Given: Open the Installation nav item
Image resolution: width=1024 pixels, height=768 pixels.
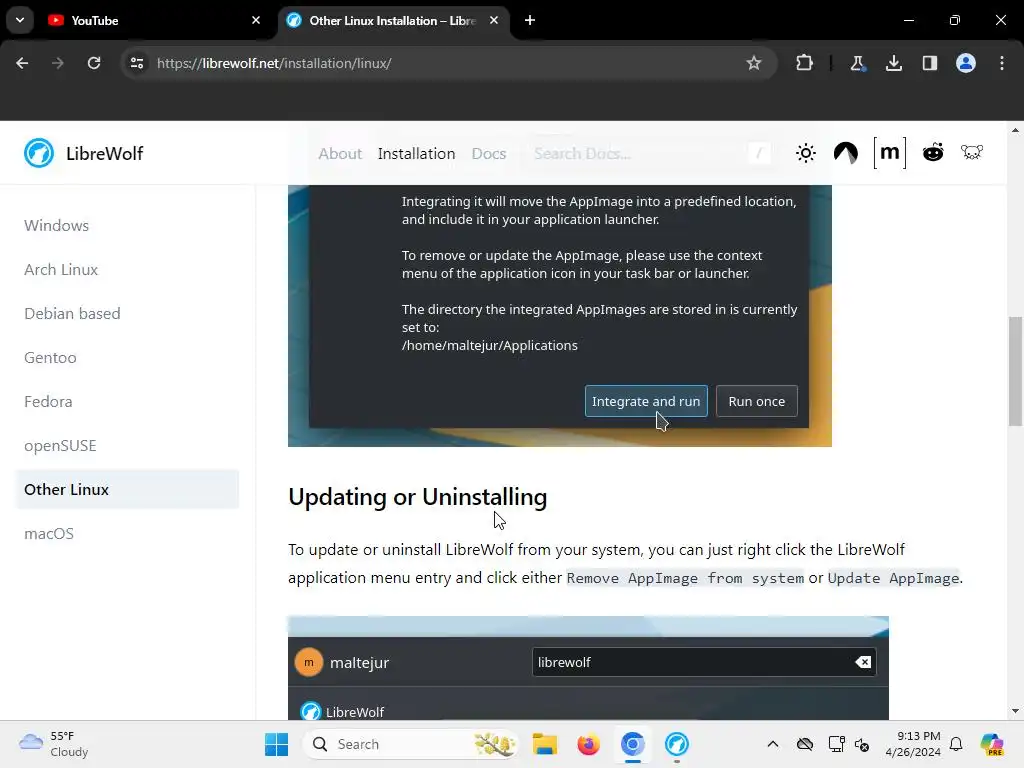Looking at the screenshot, I should (x=416, y=153).
